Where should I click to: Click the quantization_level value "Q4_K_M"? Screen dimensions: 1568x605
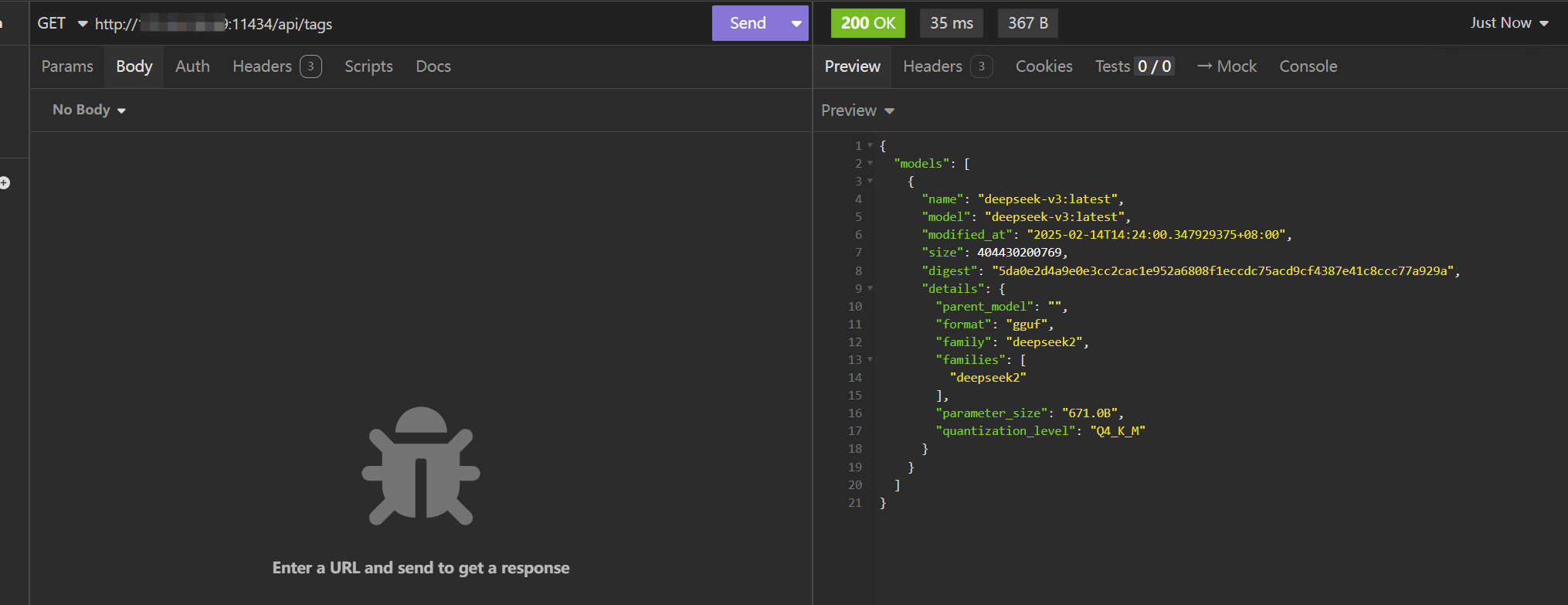(1118, 431)
